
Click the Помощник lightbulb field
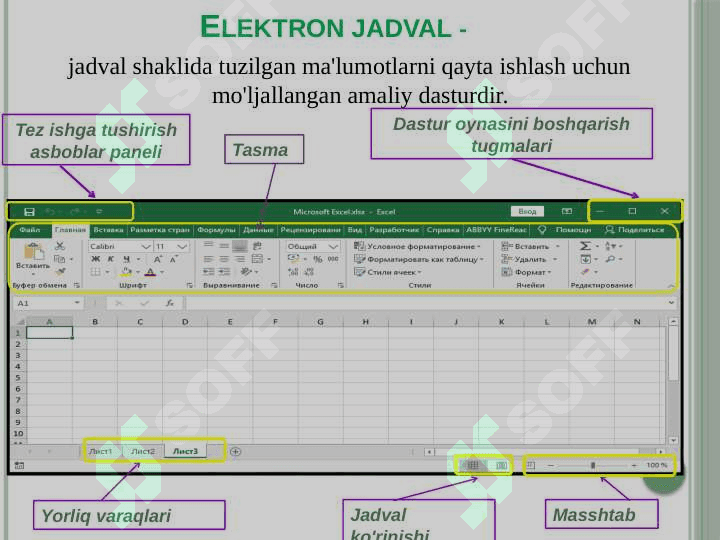tap(565, 230)
